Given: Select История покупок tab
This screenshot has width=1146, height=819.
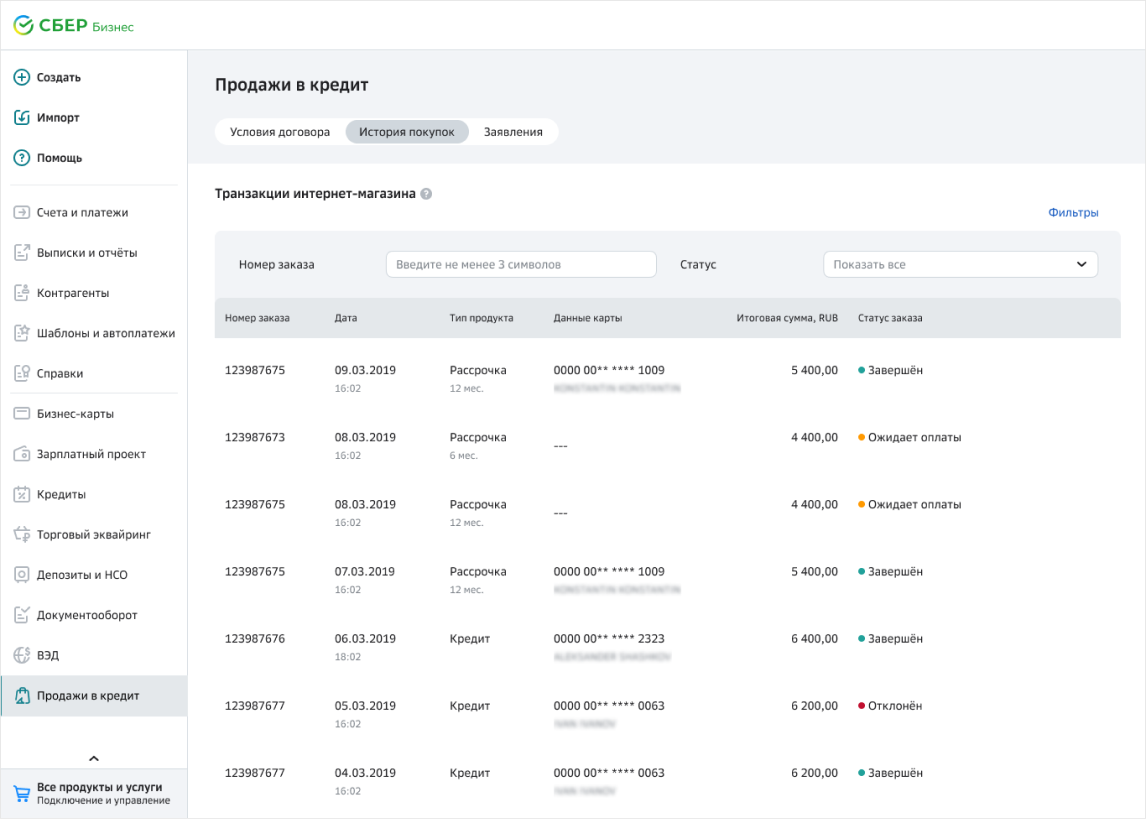Looking at the screenshot, I should (x=407, y=132).
